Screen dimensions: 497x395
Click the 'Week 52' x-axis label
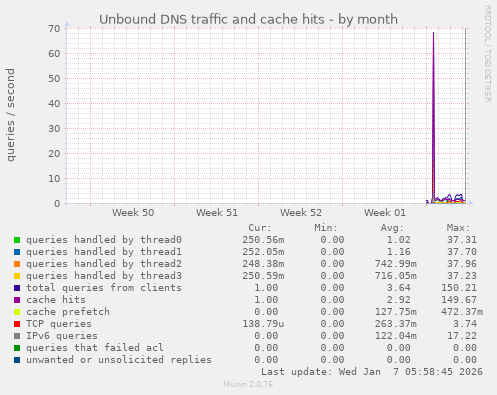pyautogui.click(x=301, y=213)
